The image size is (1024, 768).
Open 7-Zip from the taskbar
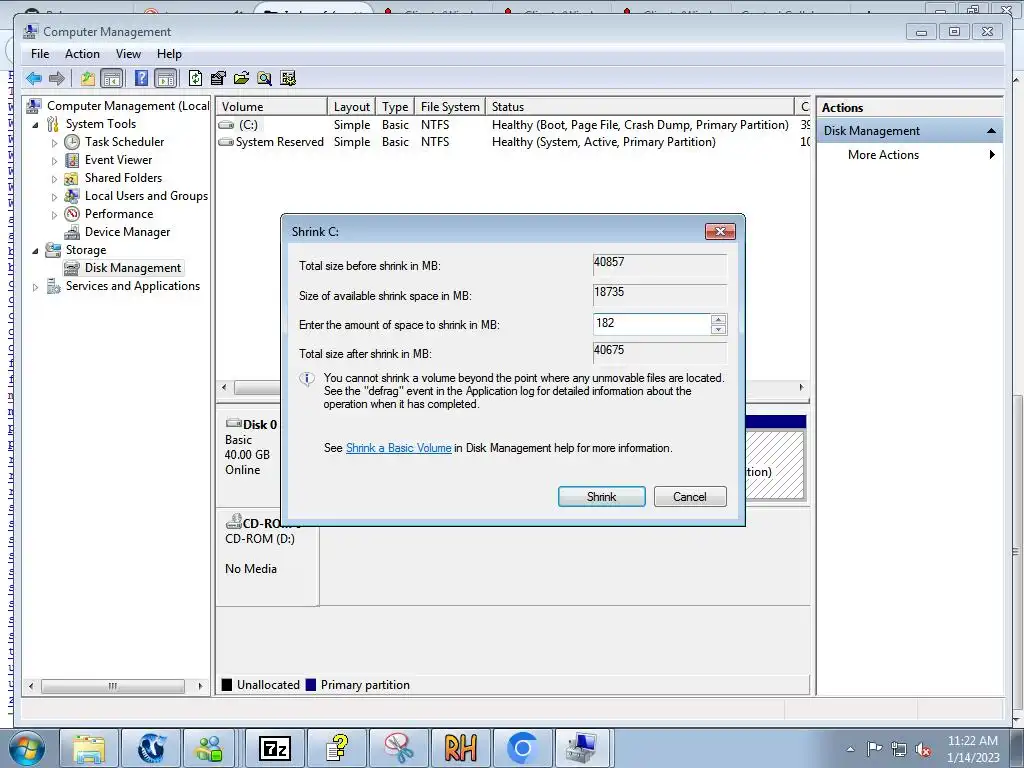[x=275, y=748]
